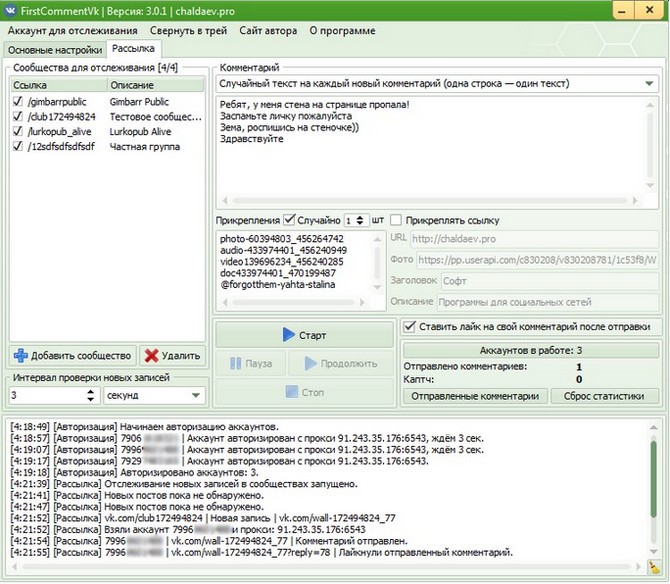The height and width of the screenshot is (584, 670).
Task: Close the FirstCommentVk window
Action: click(649, 10)
